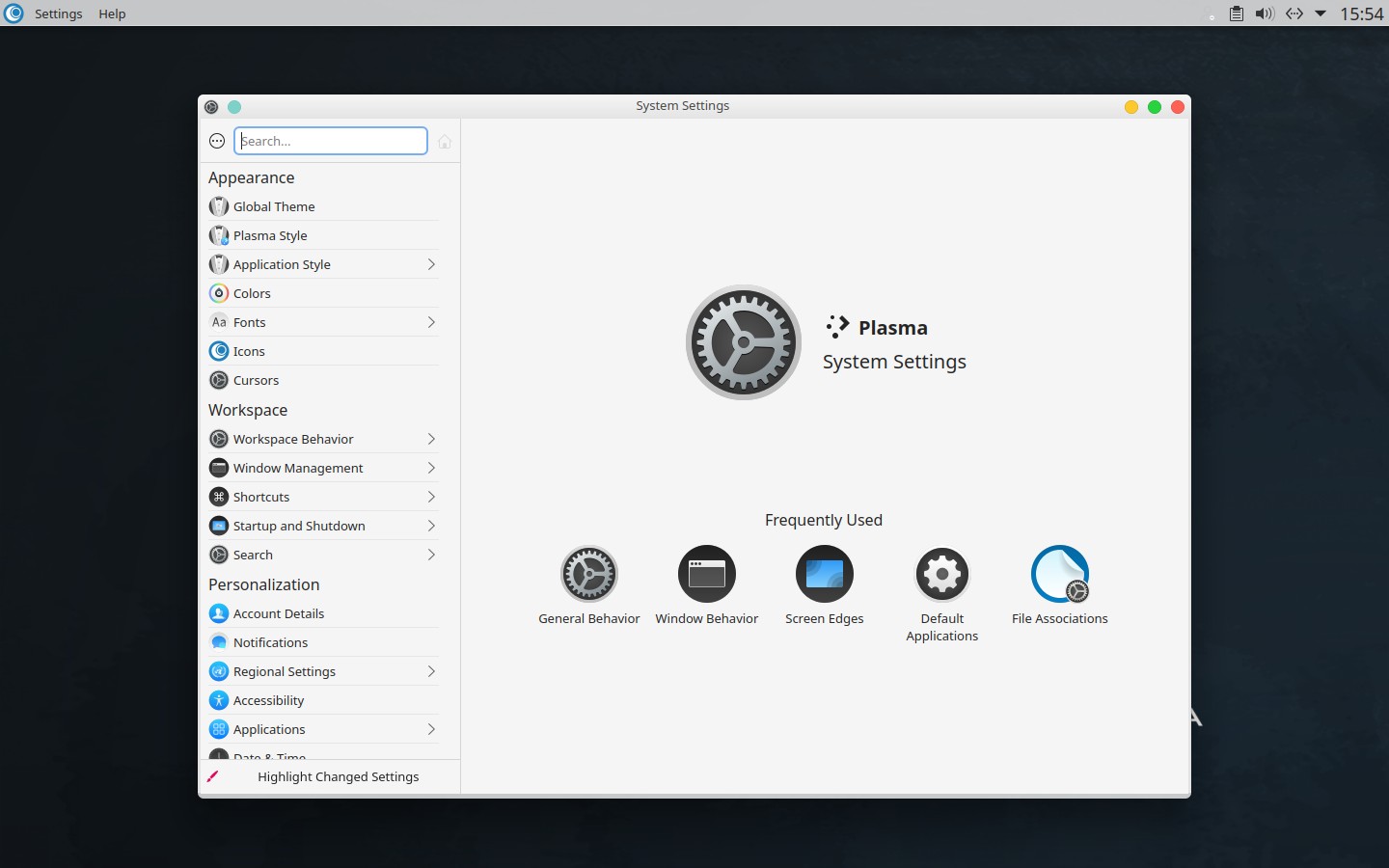Expand the Workspace Behavior chevron
The width and height of the screenshot is (1389, 868).
(431, 439)
